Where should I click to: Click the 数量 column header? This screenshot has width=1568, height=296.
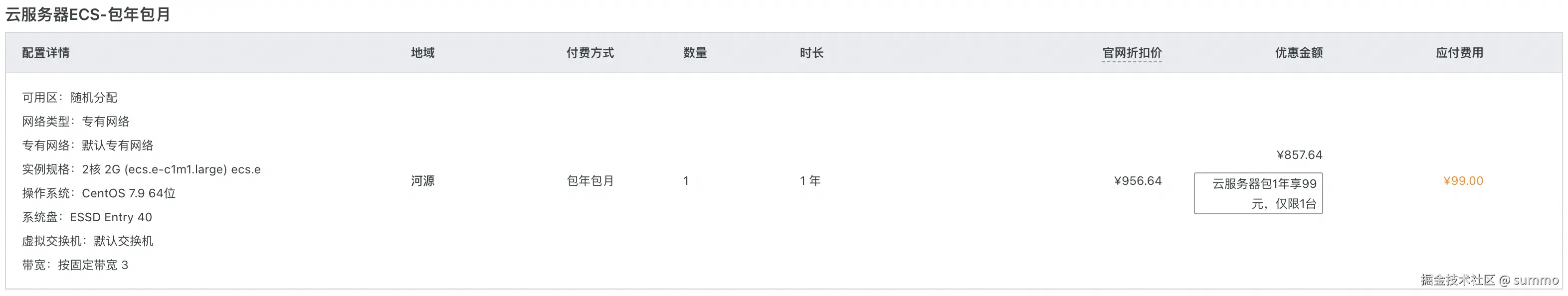[x=695, y=53]
